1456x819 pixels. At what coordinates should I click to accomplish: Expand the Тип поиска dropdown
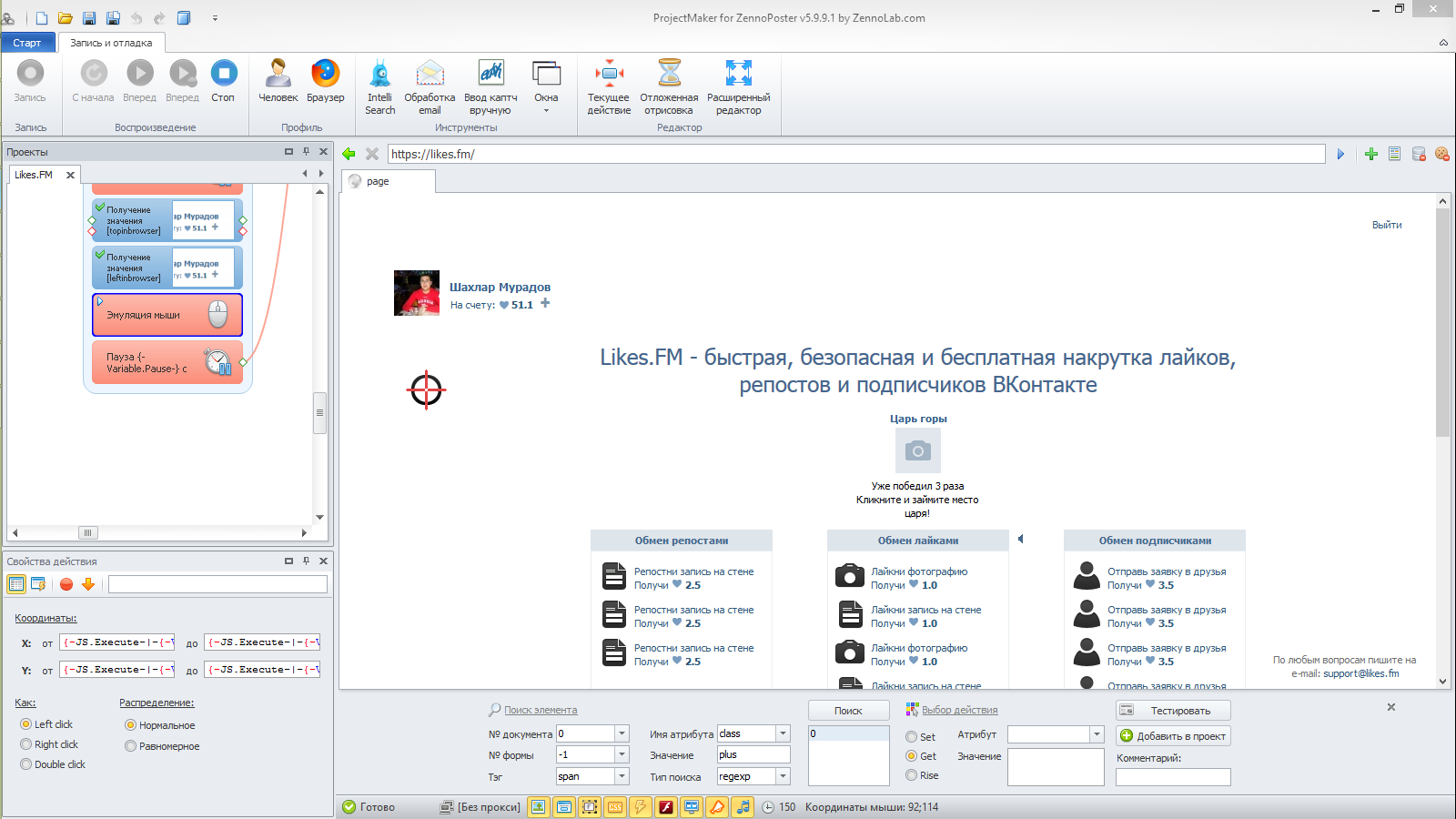coord(783,776)
